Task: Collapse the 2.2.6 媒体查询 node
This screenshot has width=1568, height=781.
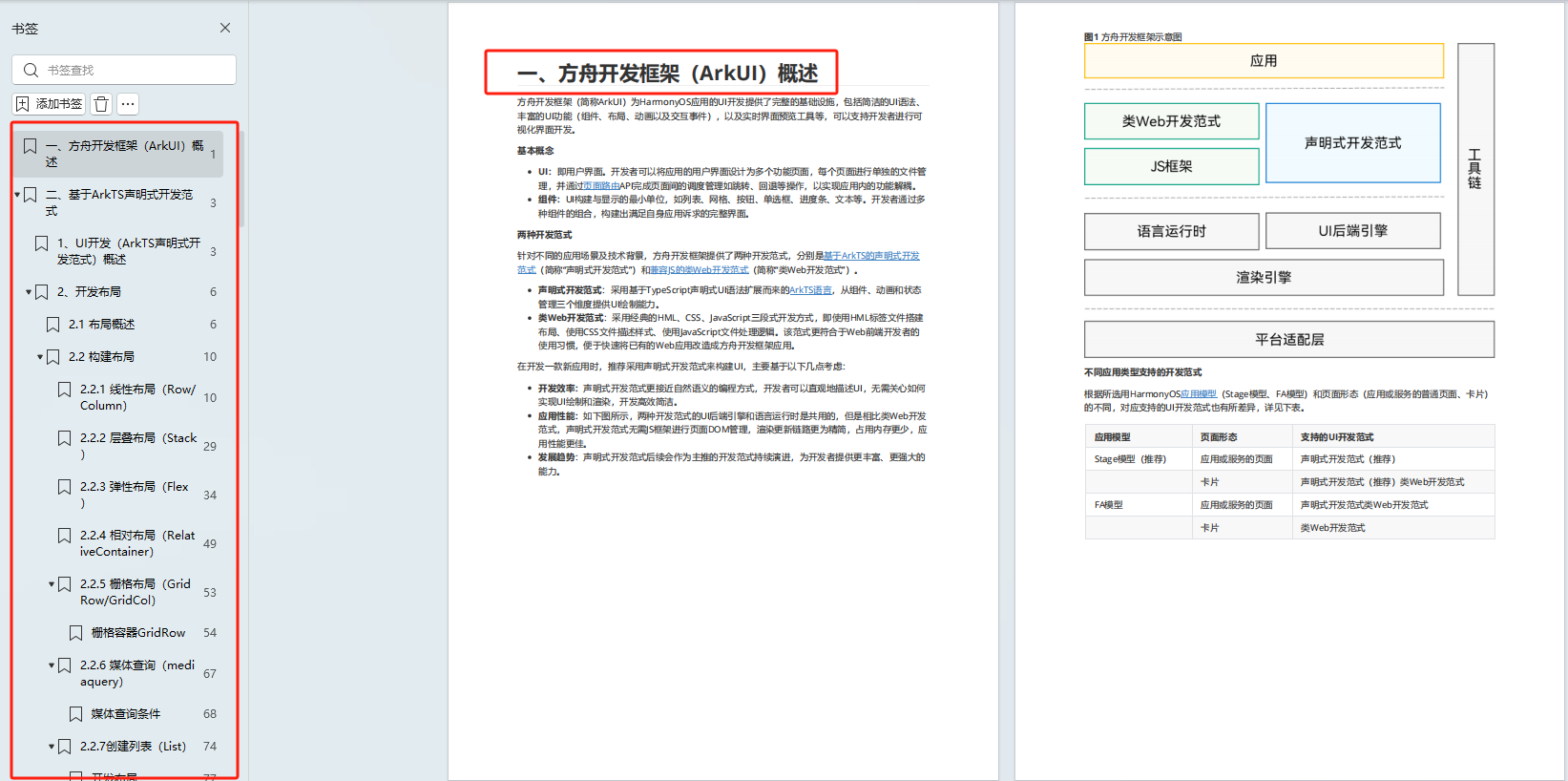Action: 52,665
